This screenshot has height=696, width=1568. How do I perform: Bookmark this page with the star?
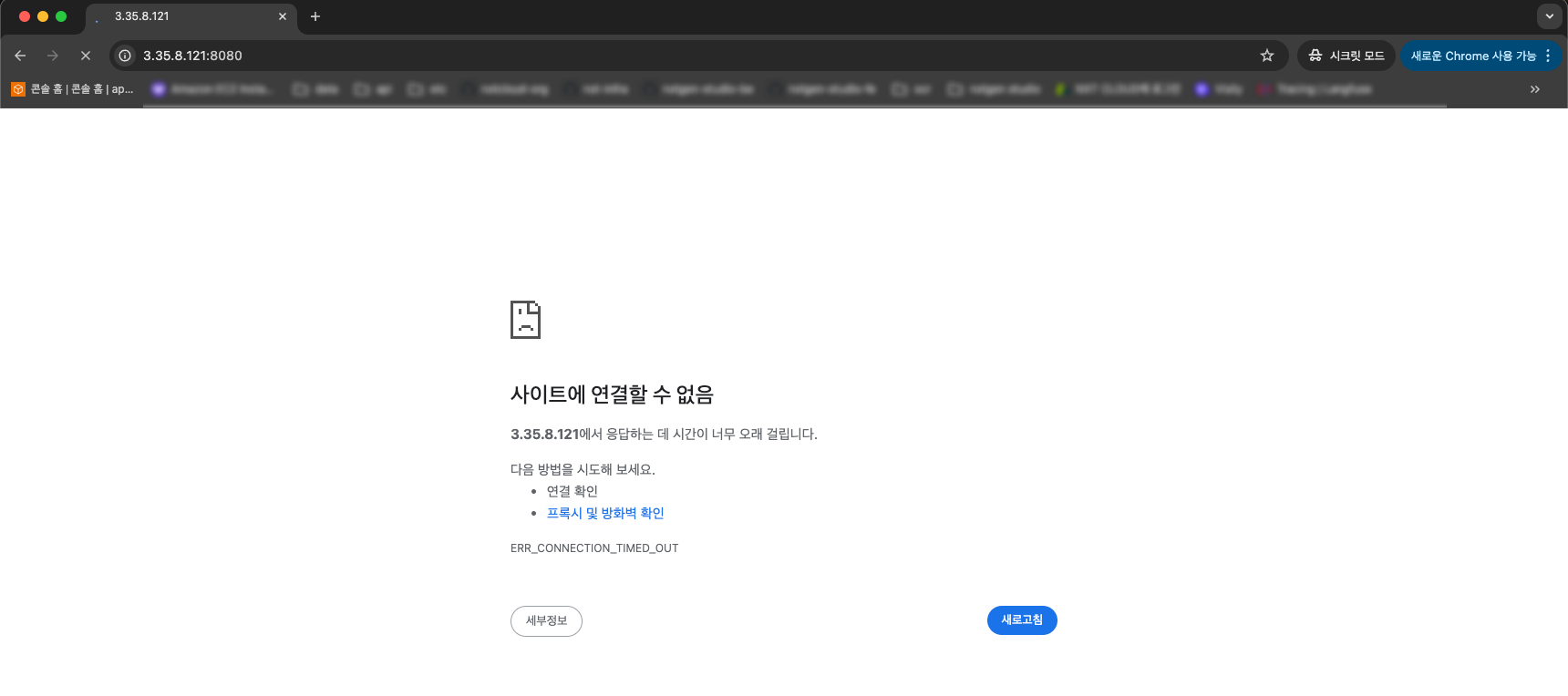pyautogui.click(x=1267, y=56)
